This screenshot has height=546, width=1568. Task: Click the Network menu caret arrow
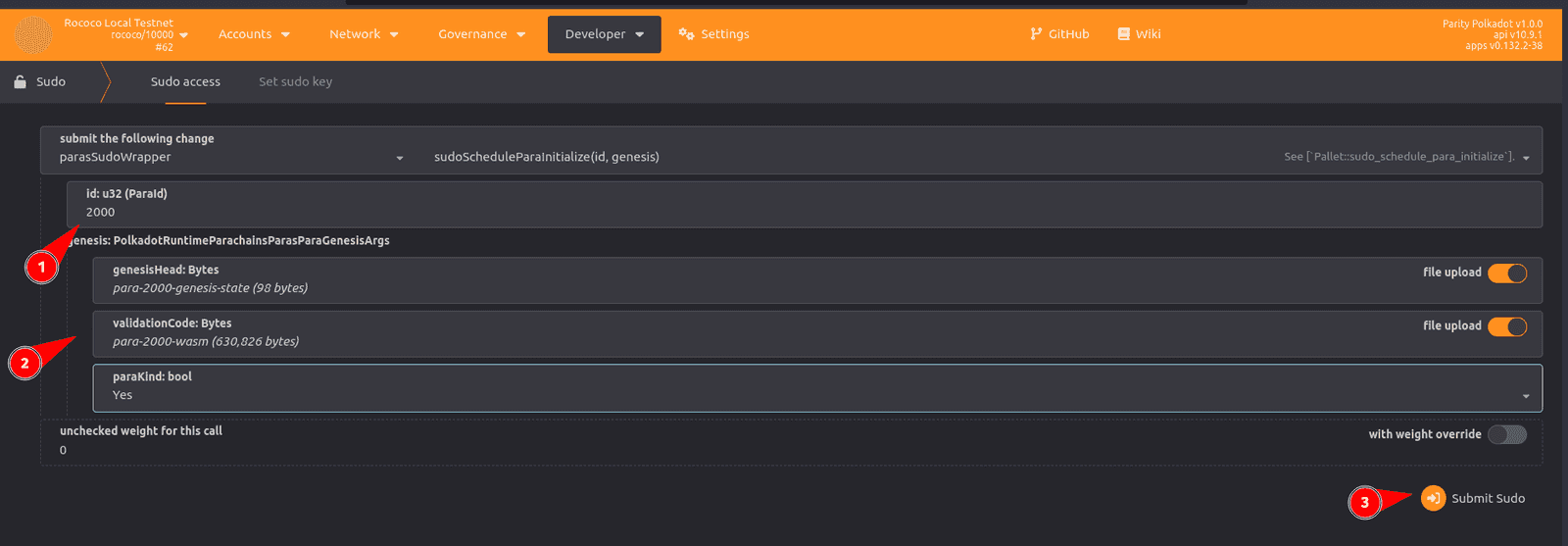coord(394,34)
